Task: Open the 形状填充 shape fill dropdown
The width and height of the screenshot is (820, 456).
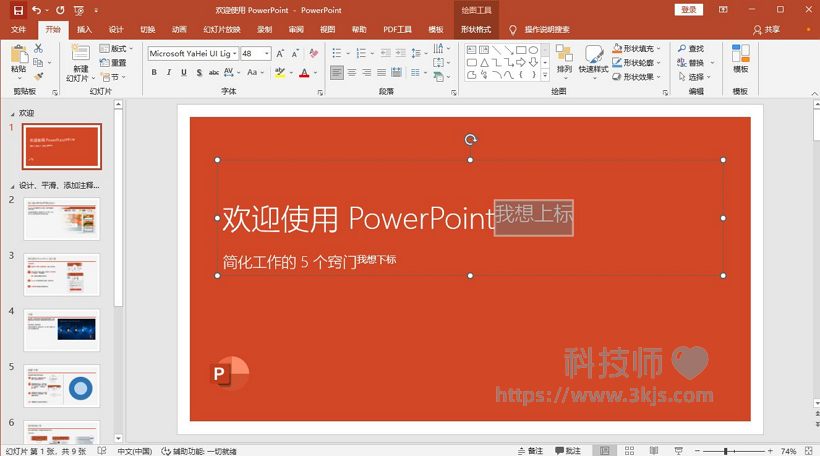Action: click(636, 49)
